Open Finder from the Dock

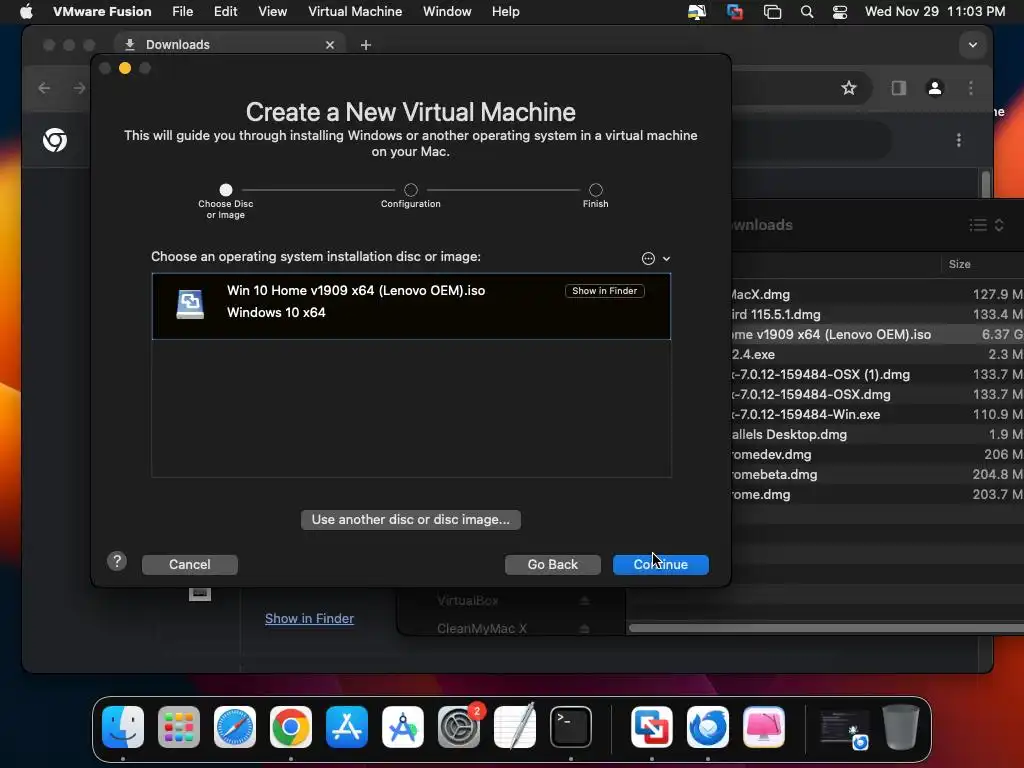[123, 727]
